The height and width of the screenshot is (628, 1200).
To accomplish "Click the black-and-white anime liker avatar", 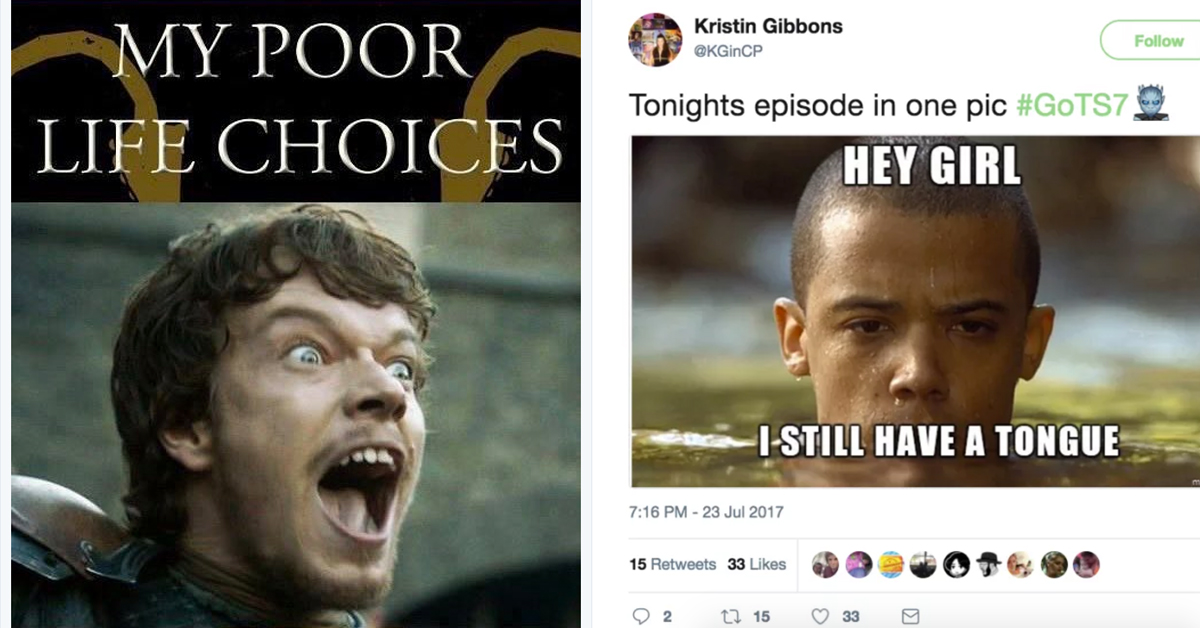I will click(956, 564).
